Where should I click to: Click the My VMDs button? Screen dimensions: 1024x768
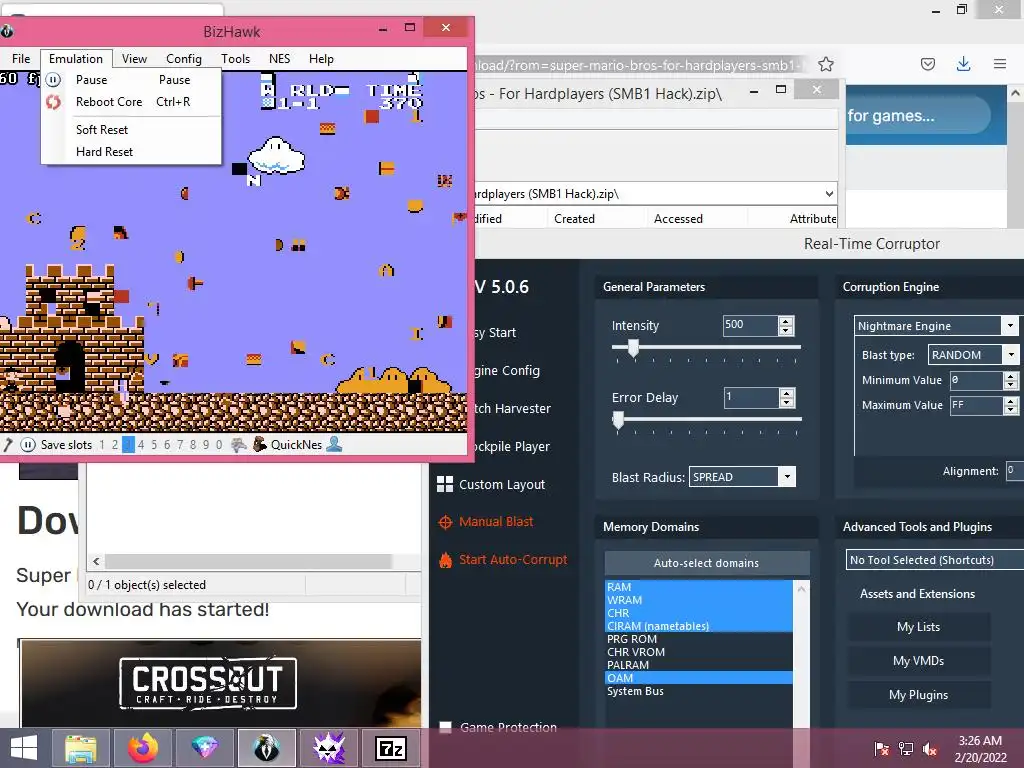pos(918,661)
